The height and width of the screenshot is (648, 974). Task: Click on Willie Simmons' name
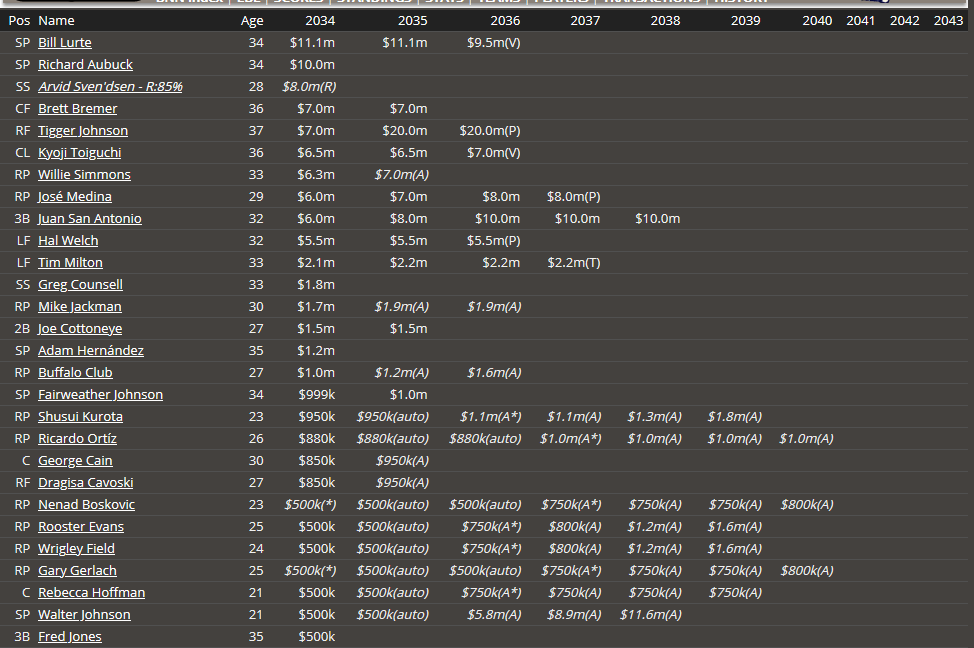84,175
